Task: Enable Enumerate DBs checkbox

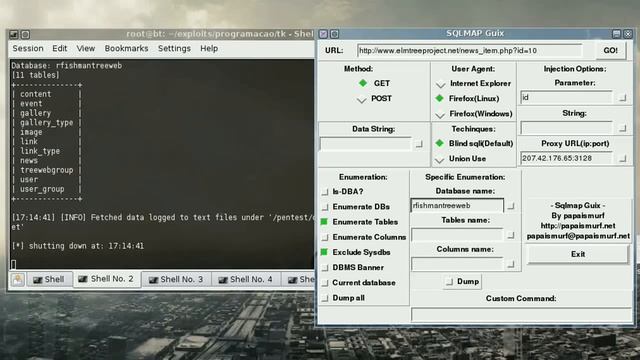Action: pos(325,207)
